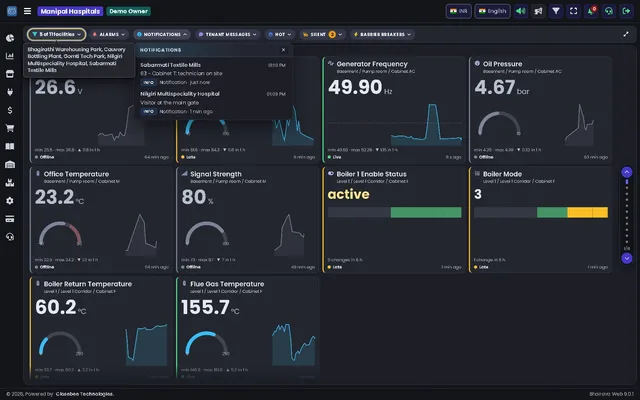Open the INR currency selector

[458, 11]
